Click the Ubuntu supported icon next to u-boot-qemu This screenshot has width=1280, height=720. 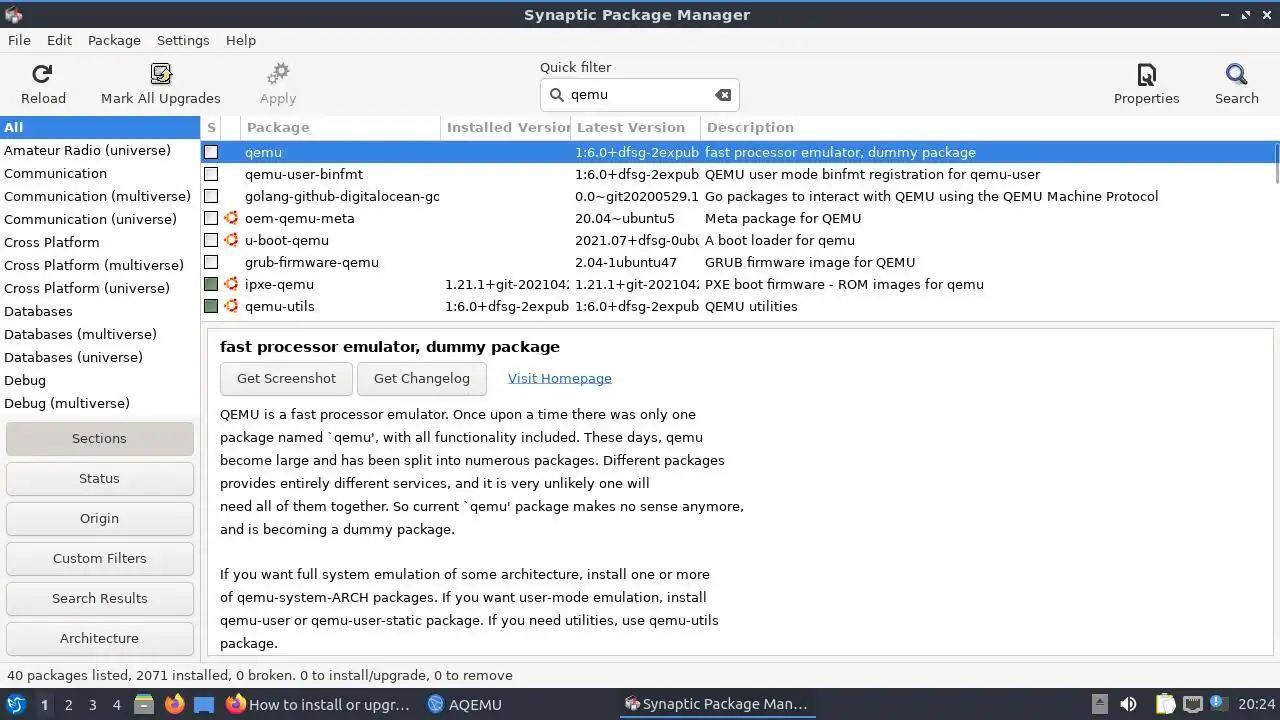(x=231, y=240)
